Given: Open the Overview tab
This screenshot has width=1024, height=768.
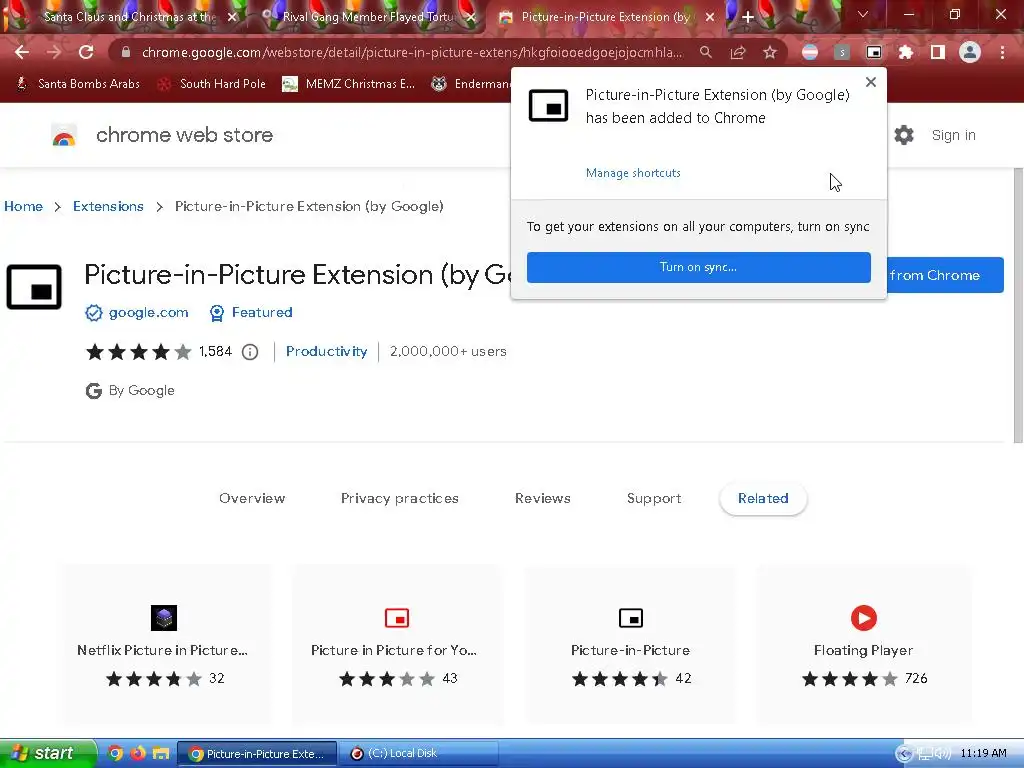Looking at the screenshot, I should point(252,498).
